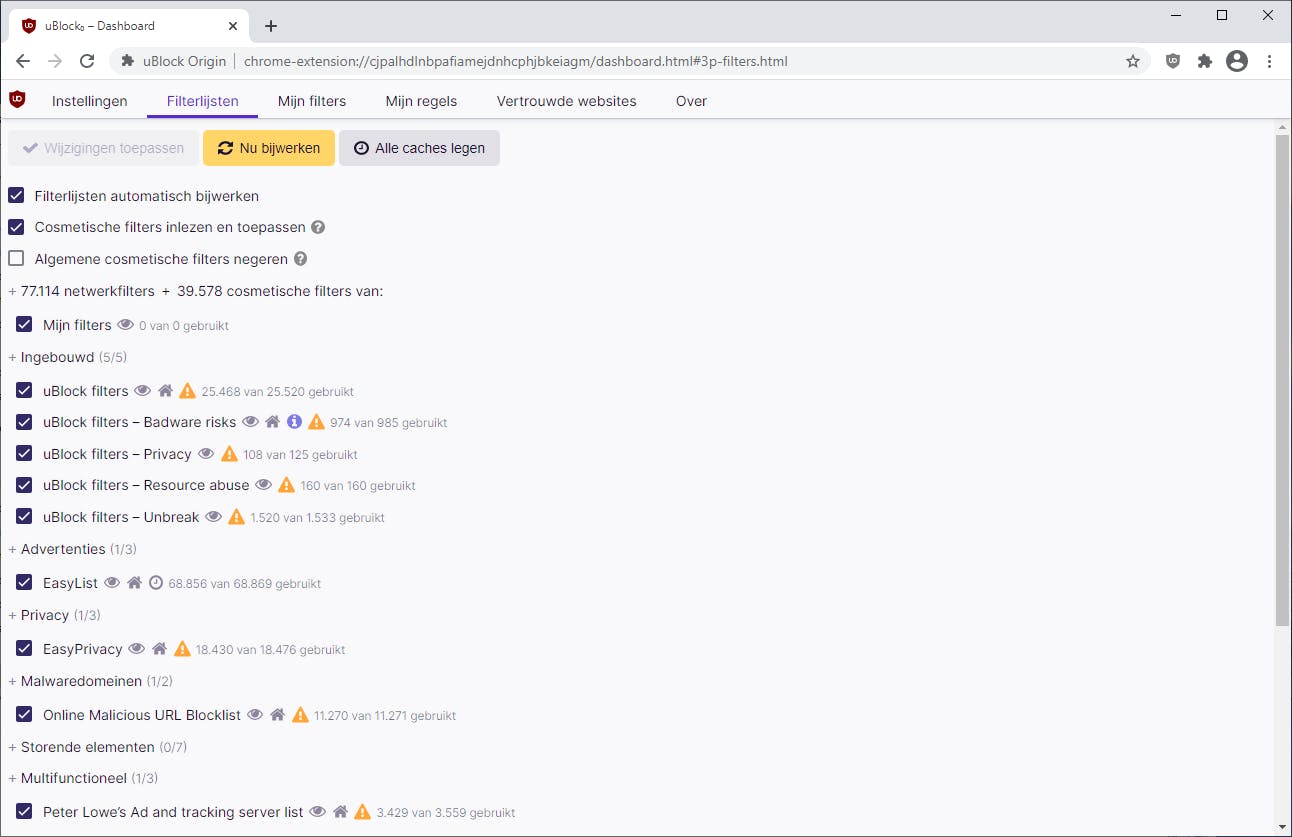Screen dimensions: 1292x837
Task: Open the uBlock Origin toolbar extension icon
Action: pos(1173,61)
